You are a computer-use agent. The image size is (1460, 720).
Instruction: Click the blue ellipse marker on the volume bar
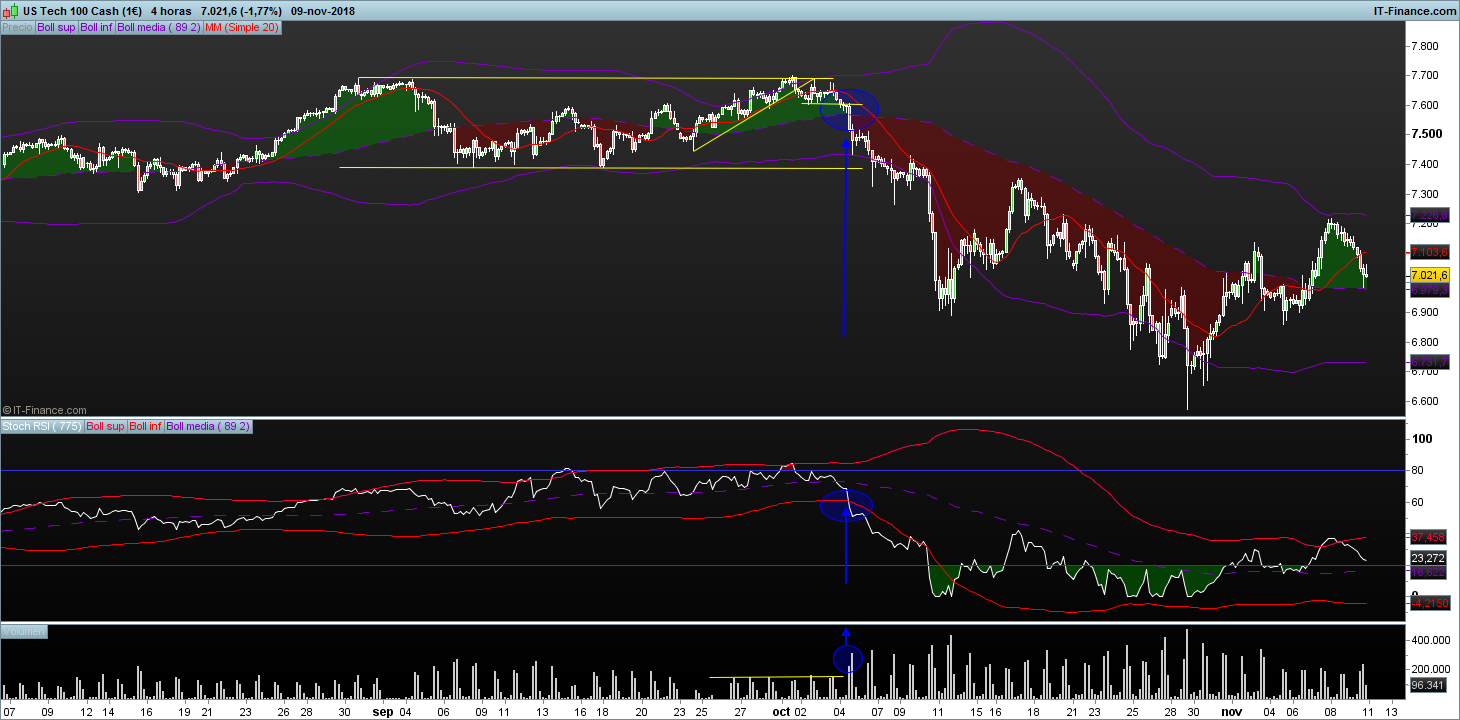(847, 658)
